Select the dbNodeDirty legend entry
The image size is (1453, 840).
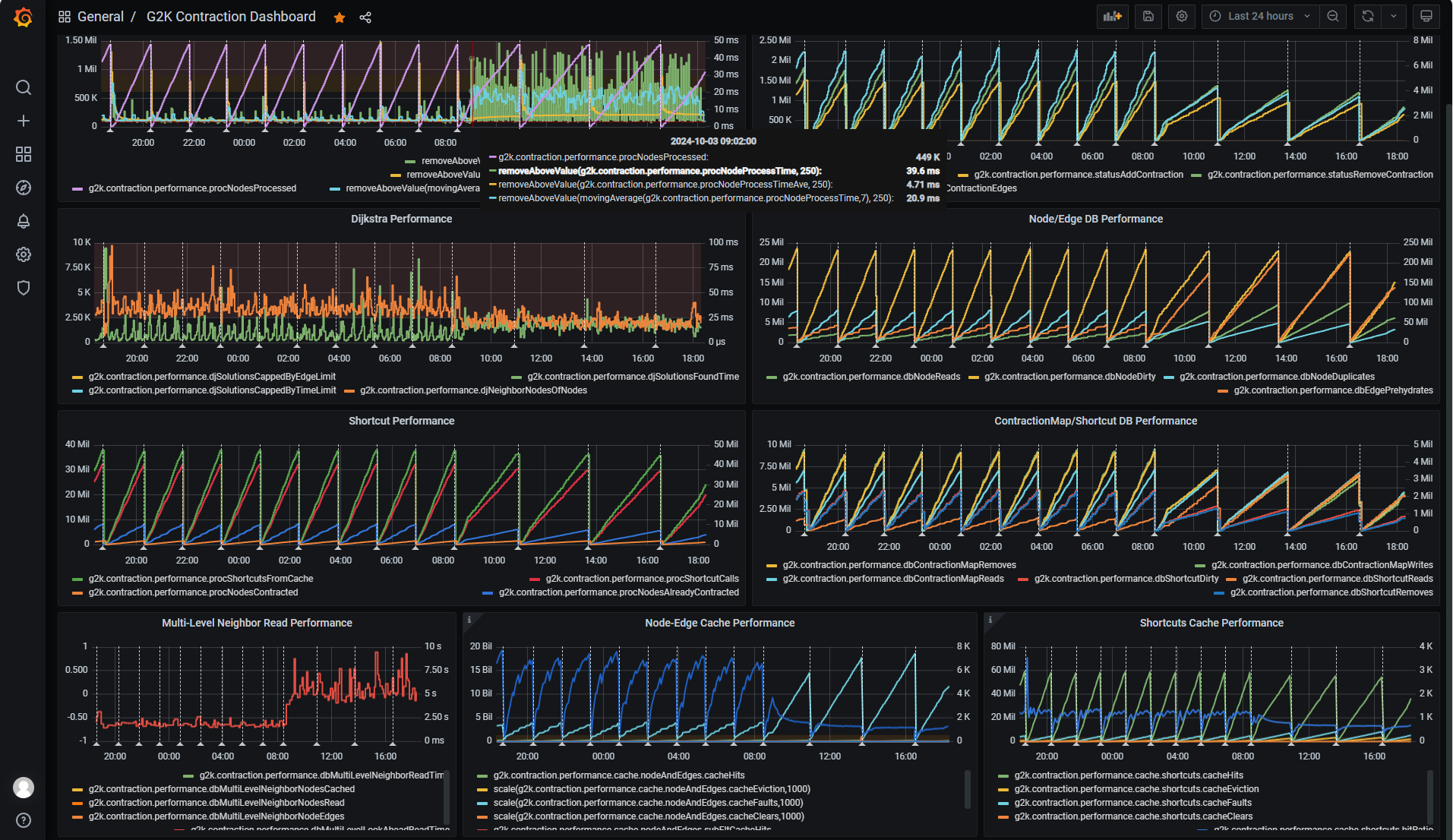1069,377
